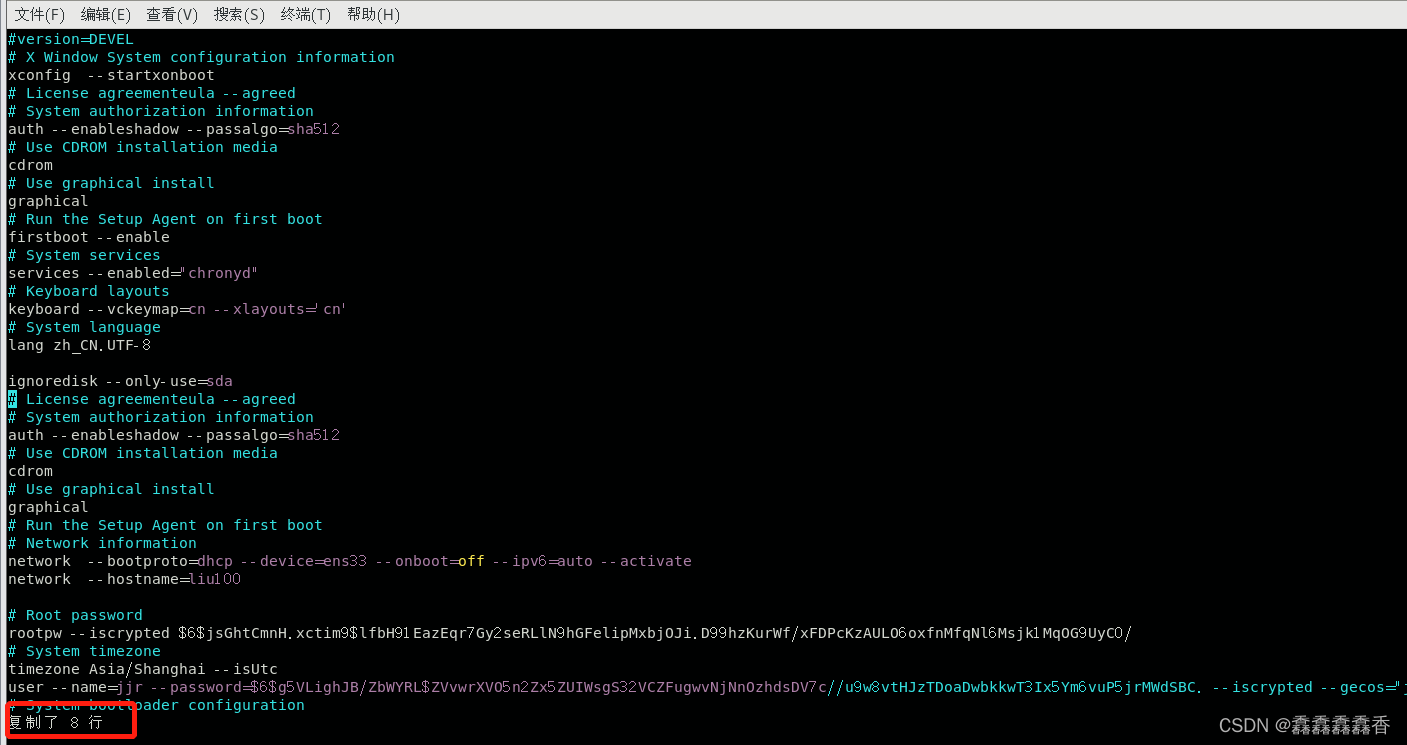
Task: Click 'ens33' in the network bootproto line
Action: point(345,561)
